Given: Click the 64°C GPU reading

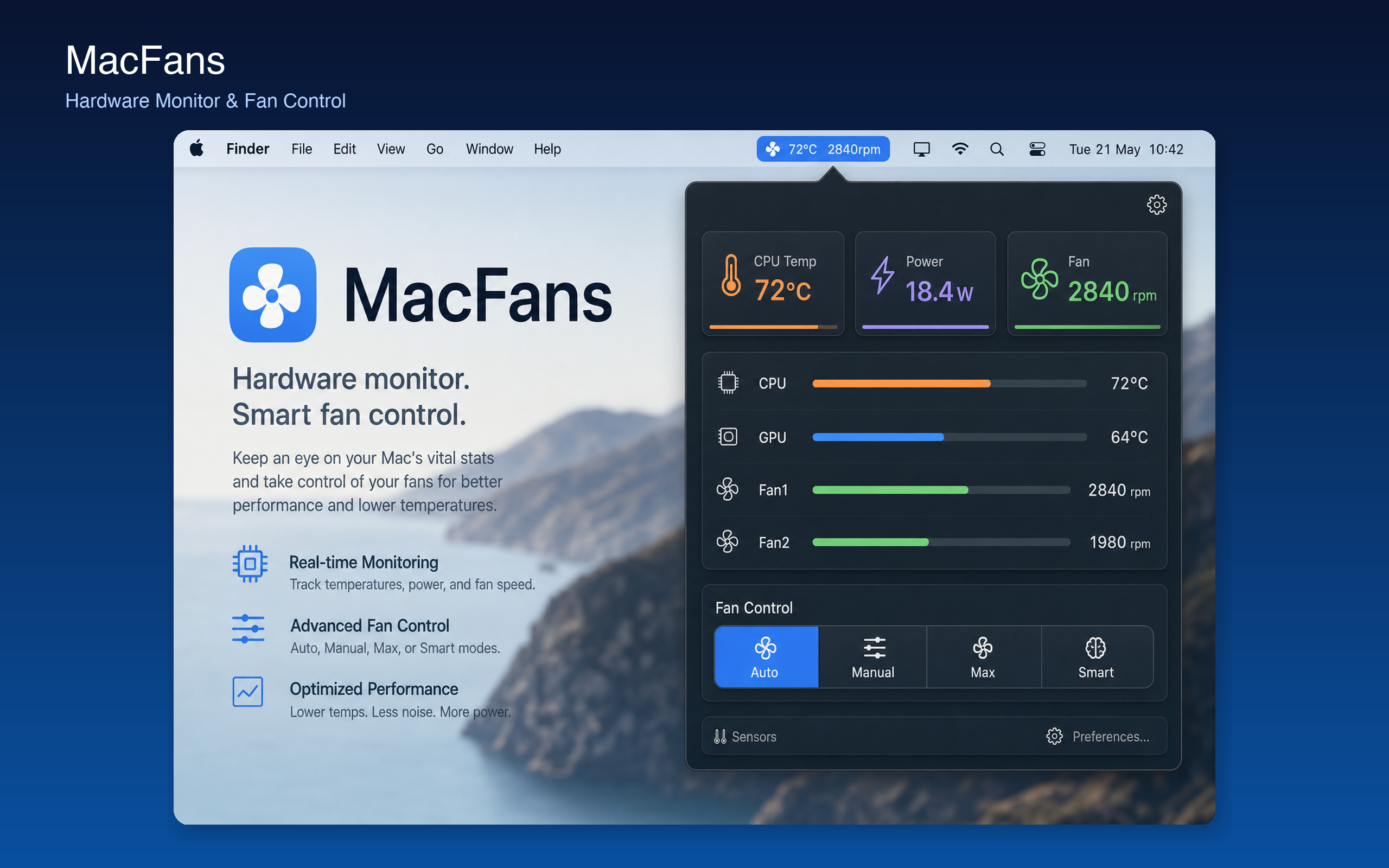Looking at the screenshot, I should tap(1129, 437).
